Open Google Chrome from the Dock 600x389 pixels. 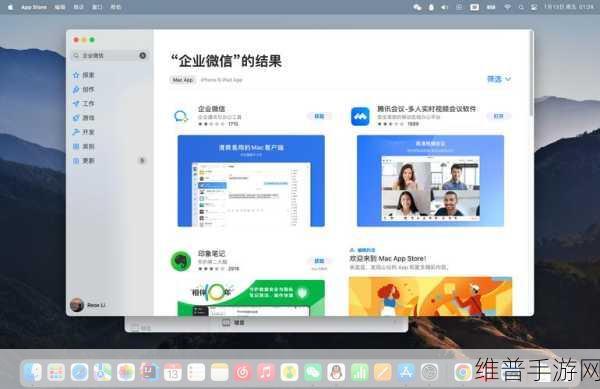pos(463,372)
